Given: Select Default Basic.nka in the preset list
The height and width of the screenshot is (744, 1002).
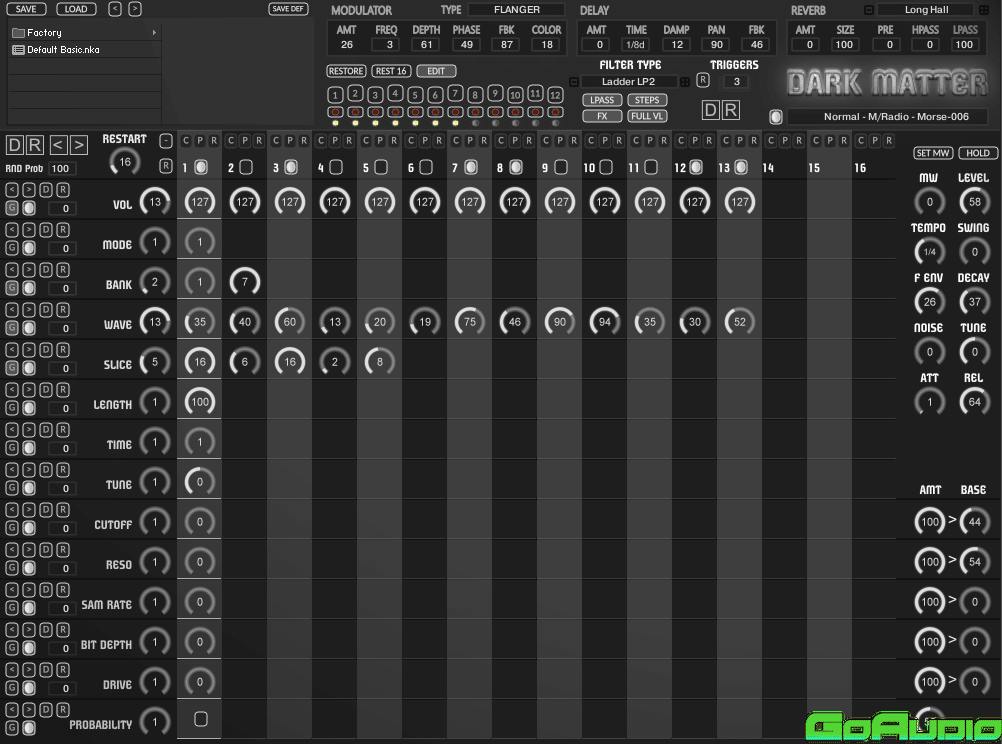Looking at the screenshot, I should tap(63, 49).
